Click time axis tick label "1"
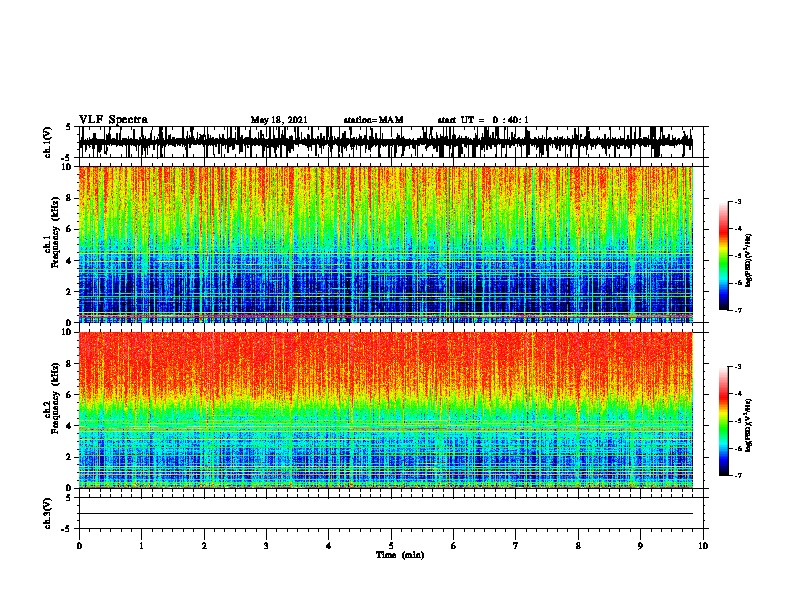The image size is (792, 612). [x=141, y=546]
